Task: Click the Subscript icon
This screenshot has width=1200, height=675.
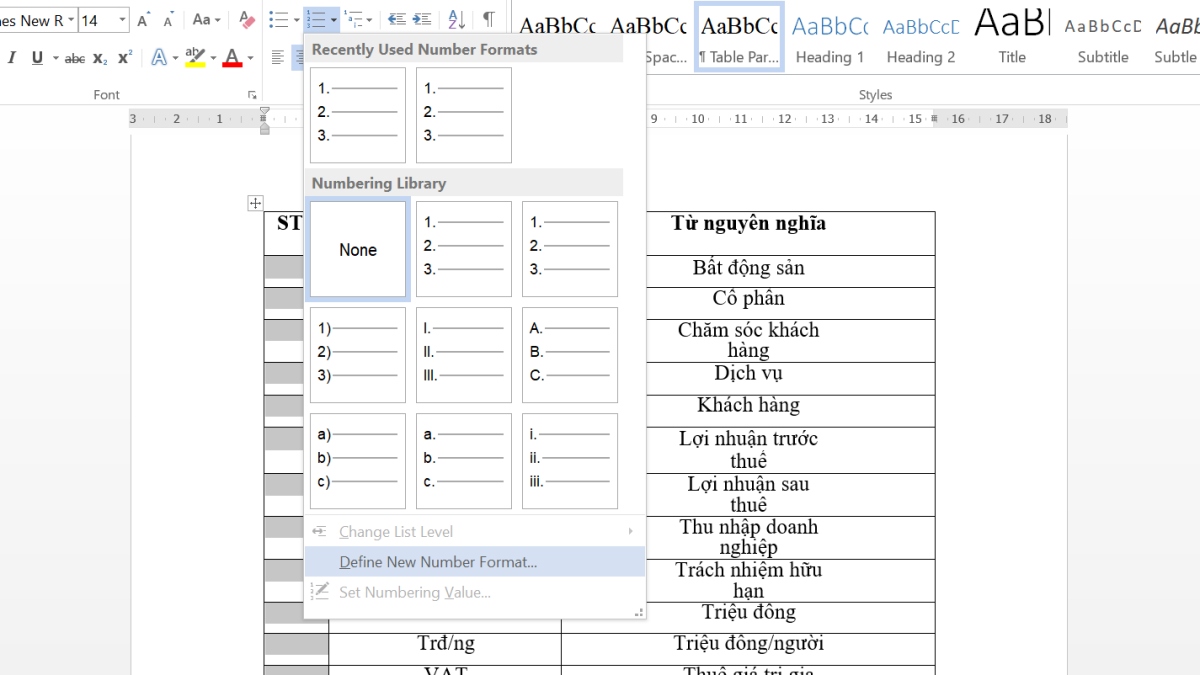Action: (98, 57)
